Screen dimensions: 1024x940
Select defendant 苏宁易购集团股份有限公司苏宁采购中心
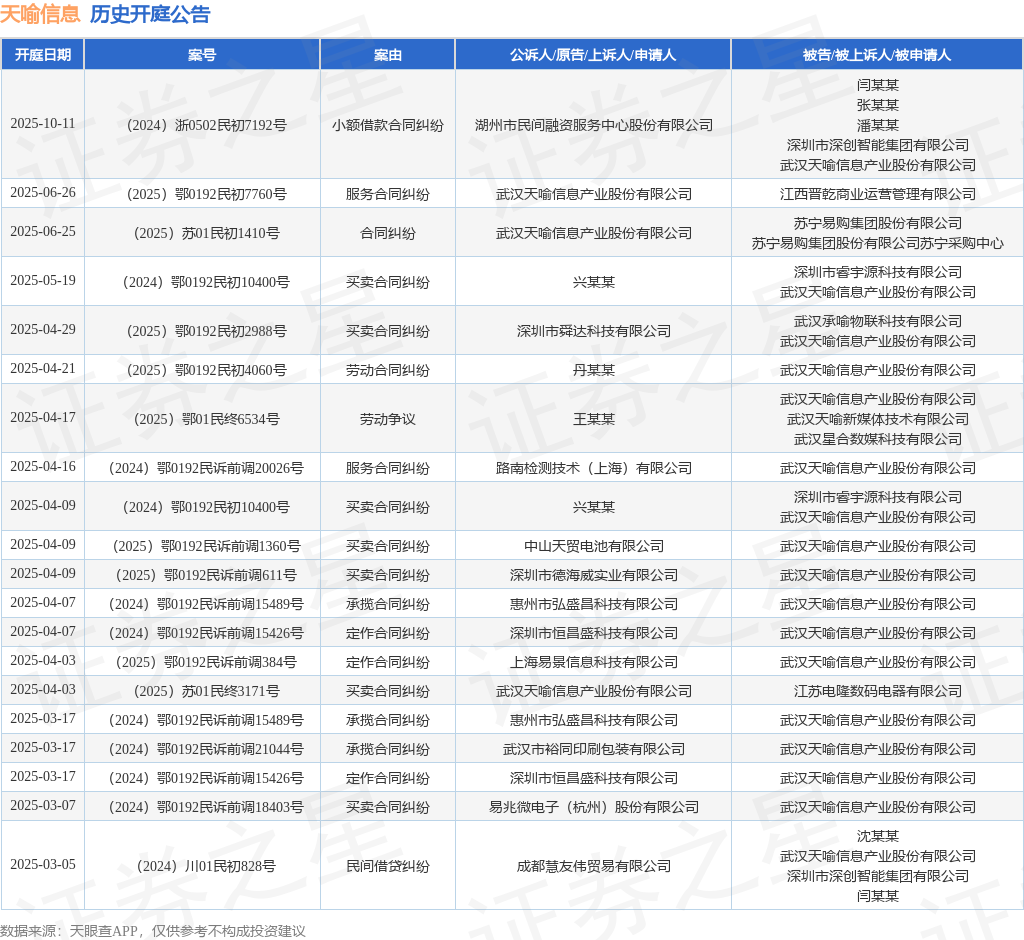(878, 244)
